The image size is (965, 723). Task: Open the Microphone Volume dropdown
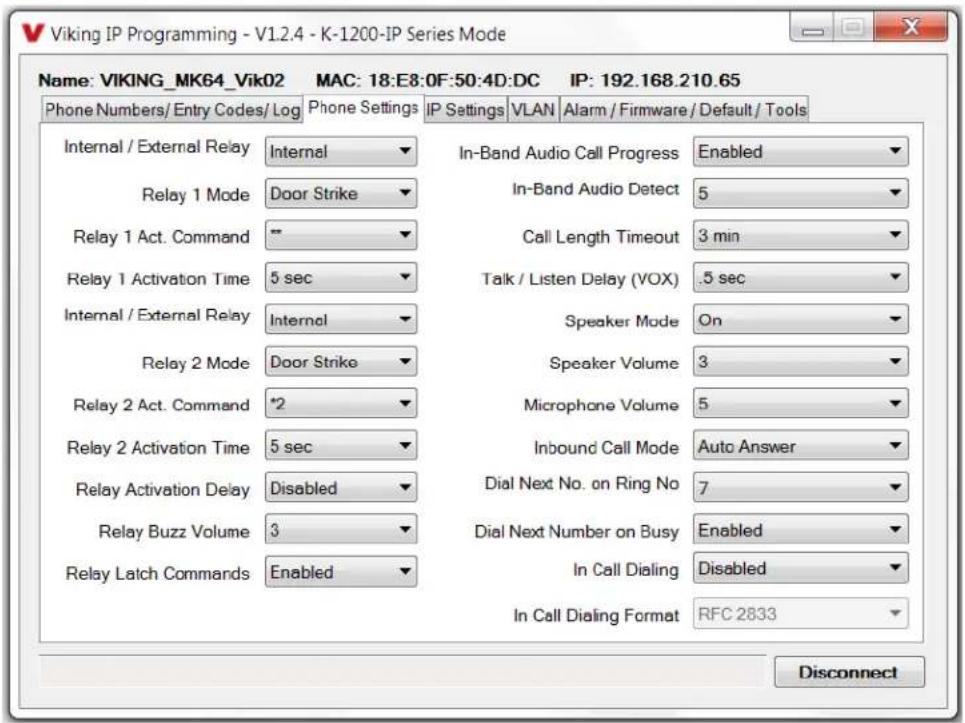tap(801, 404)
